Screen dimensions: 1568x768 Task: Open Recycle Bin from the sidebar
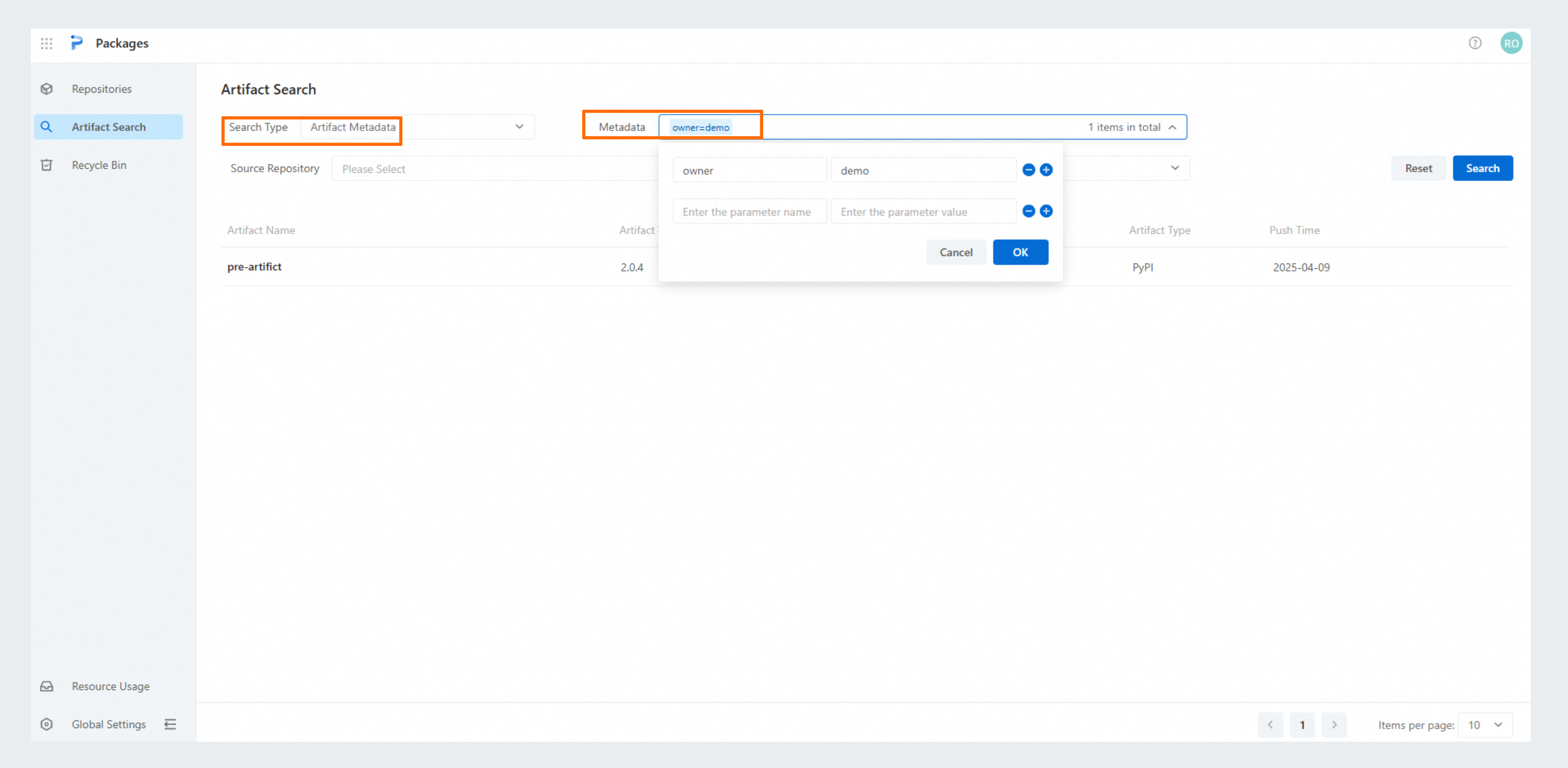point(99,165)
